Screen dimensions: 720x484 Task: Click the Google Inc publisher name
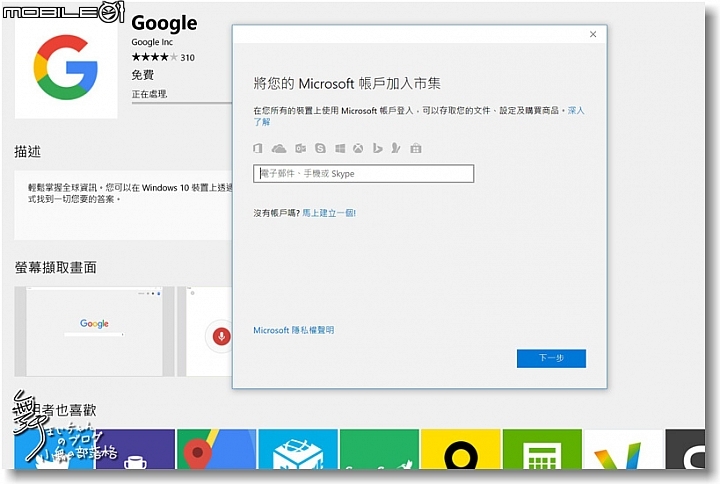tap(152, 42)
